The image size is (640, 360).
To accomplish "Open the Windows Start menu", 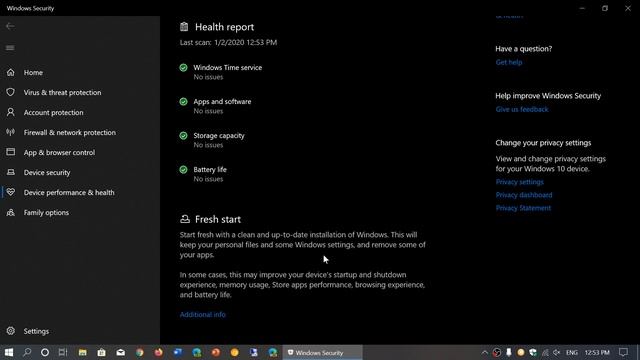I will (9, 352).
